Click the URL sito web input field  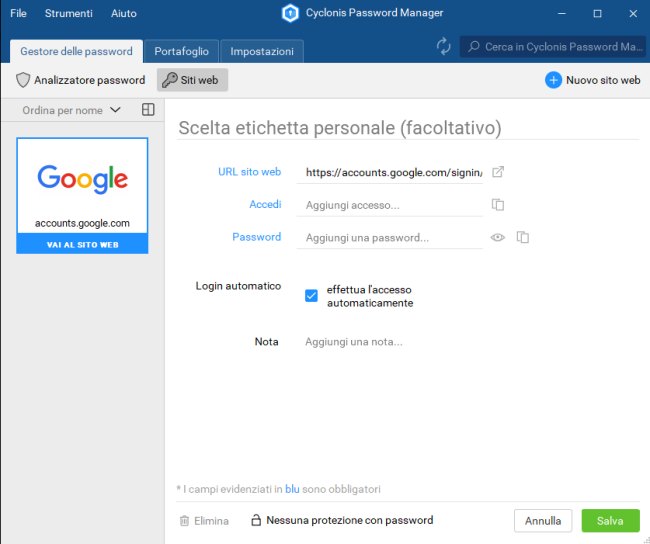tap(390, 172)
